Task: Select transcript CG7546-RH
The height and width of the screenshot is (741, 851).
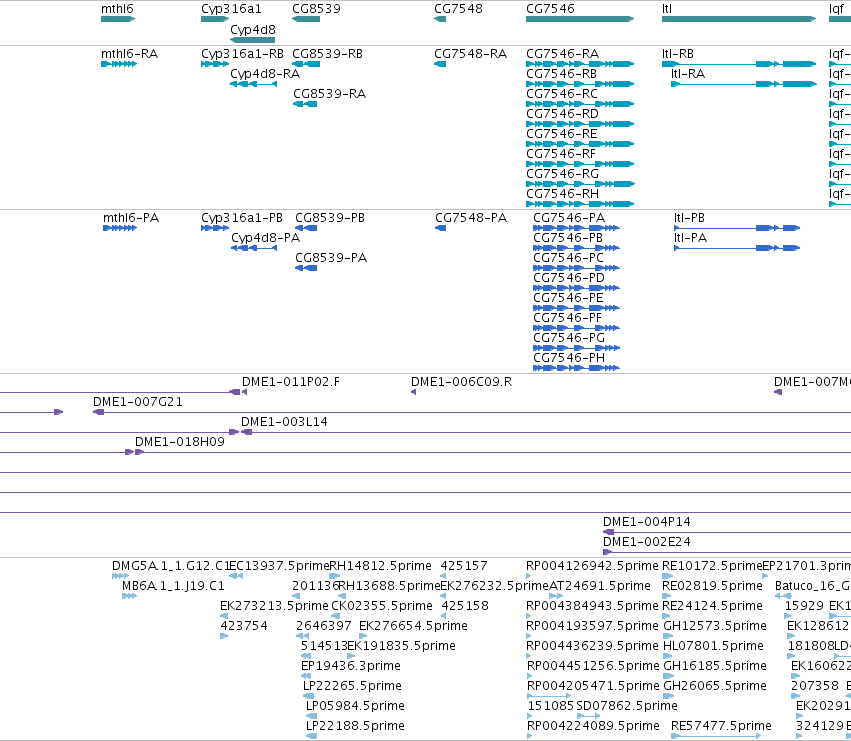Action: 580,204
